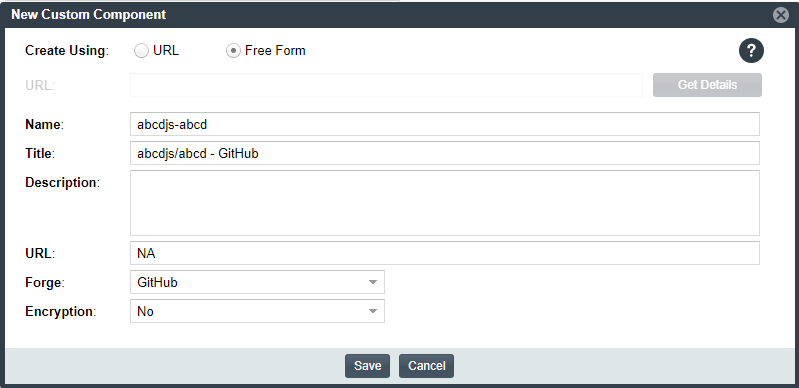The width and height of the screenshot is (799, 388).
Task: Open the GitHub forge combo box
Action: [x=257, y=282]
